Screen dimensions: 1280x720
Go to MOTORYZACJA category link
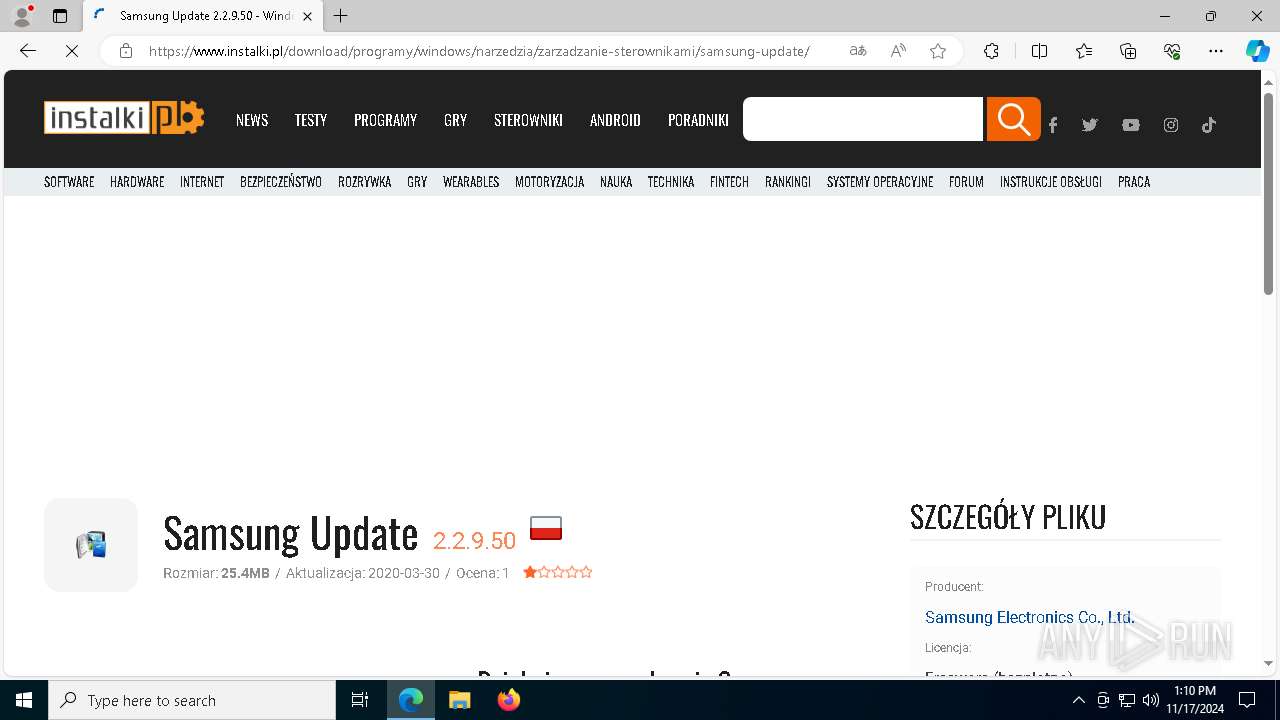[549, 182]
